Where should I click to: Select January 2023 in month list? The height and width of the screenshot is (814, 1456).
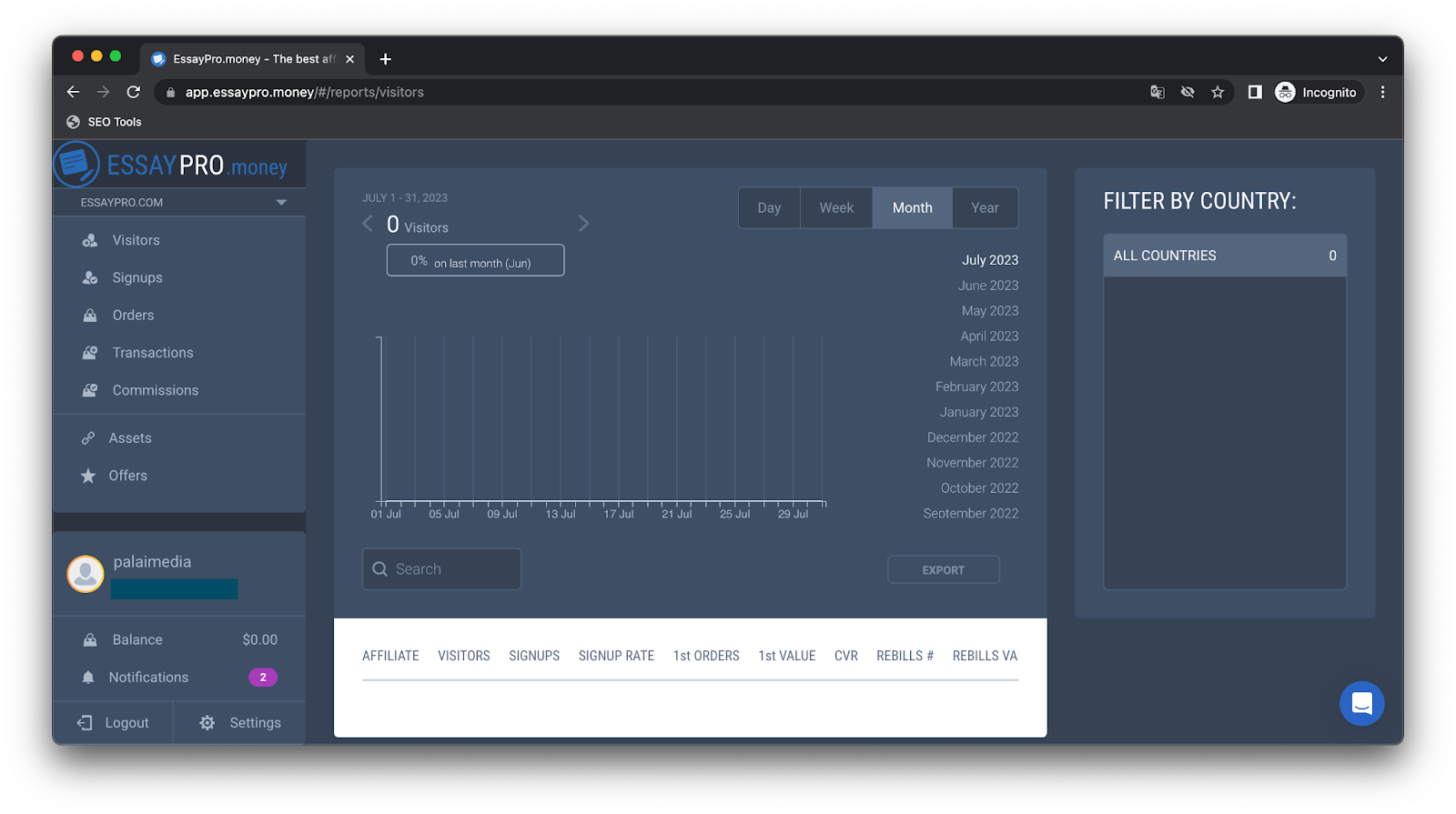(x=979, y=413)
